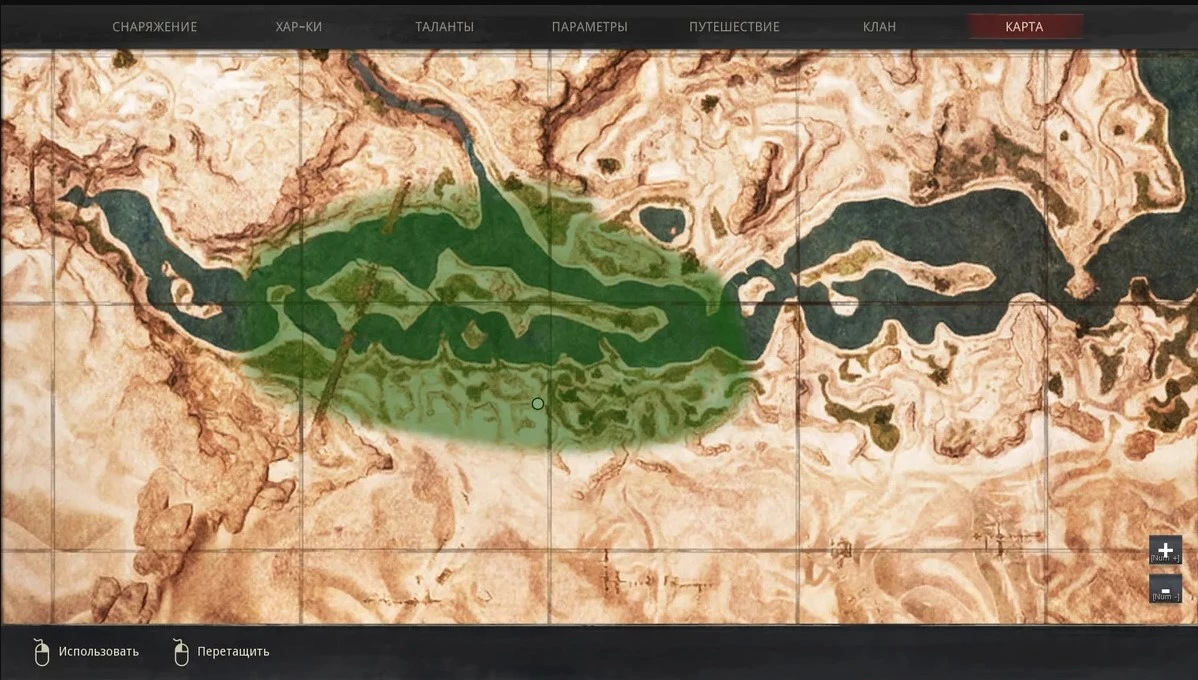Viewport: 1198px width, 680px height.
Task: Click the Использовать hint label
Action: (x=98, y=652)
